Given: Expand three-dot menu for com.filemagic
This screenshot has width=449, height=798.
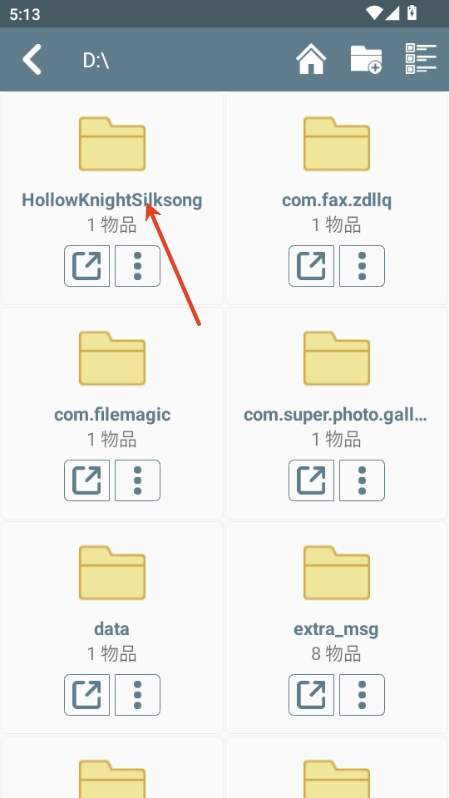Looking at the screenshot, I should 137,480.
